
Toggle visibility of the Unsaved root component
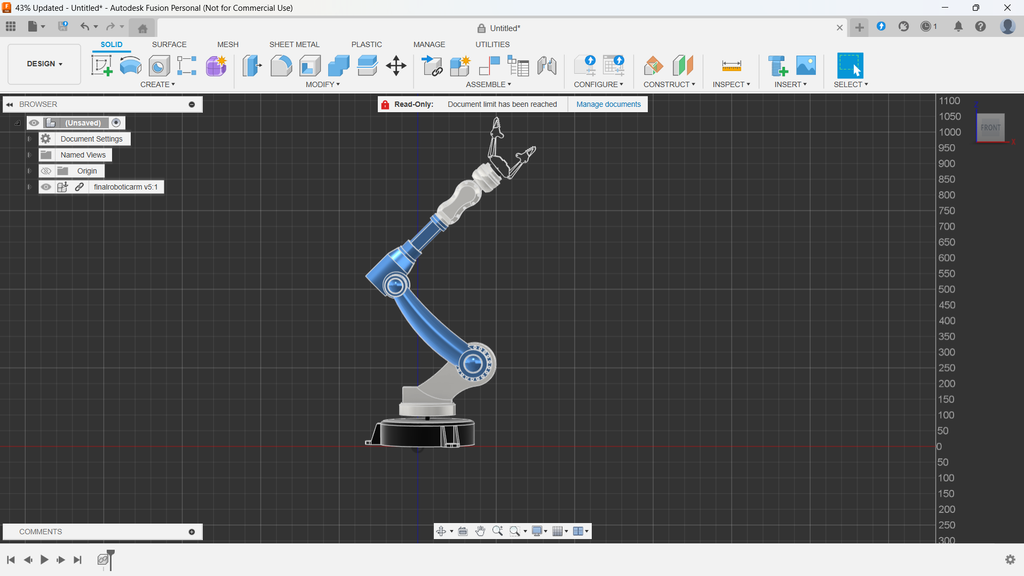(34, 123)
